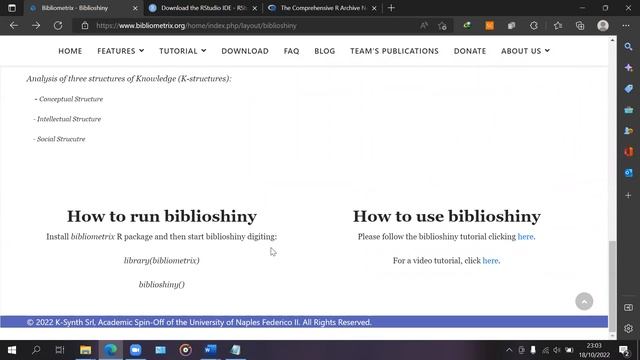The height and width of the screenshot is (360, 640).
Task: Open browser extensions puzzle menu
Action: pos(534,25)
